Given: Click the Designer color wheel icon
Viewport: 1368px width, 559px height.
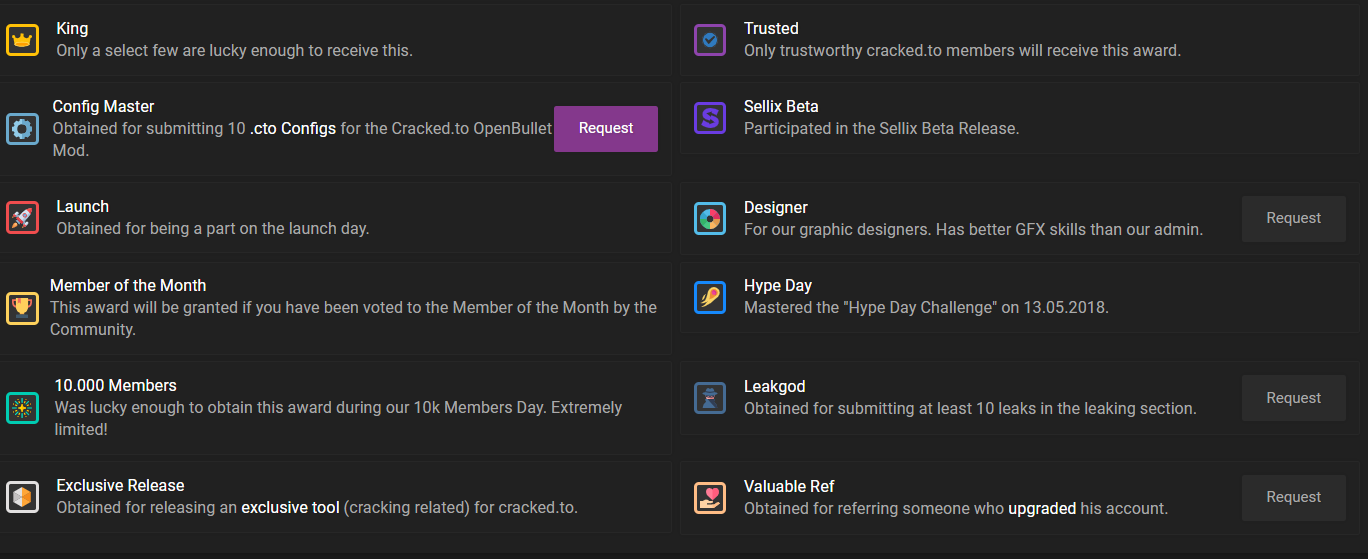Looking at the screenshot, I should [x=710, y=219].
